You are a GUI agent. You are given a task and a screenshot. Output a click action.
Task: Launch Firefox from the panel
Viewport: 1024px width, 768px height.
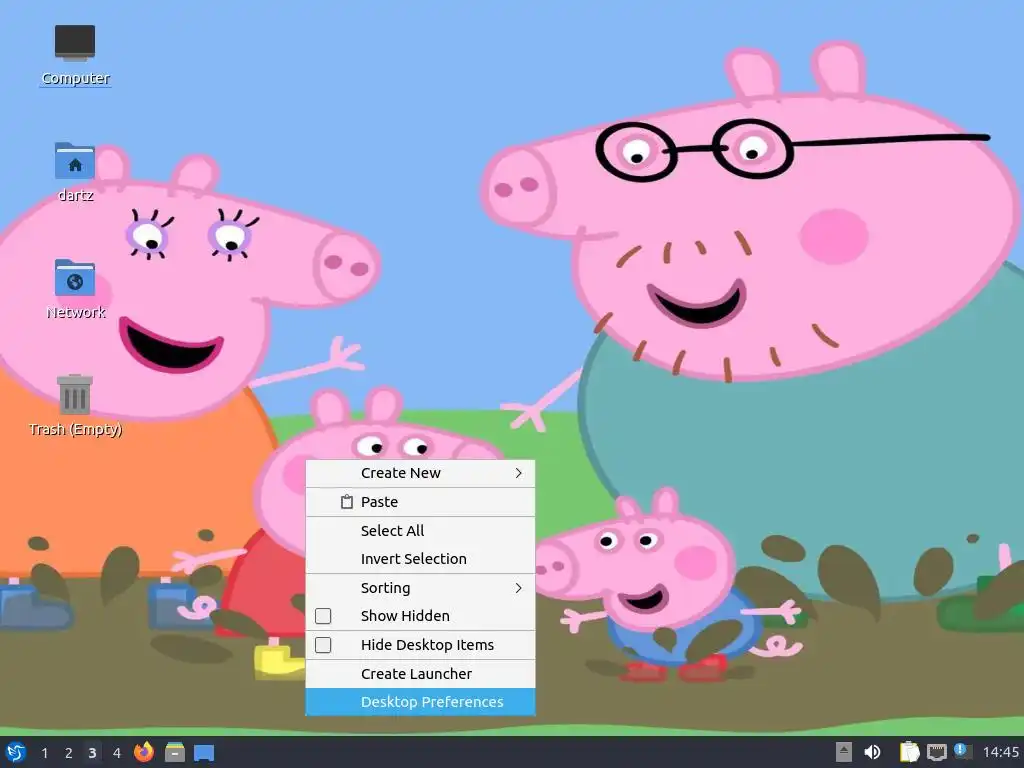tap(144, 752)
